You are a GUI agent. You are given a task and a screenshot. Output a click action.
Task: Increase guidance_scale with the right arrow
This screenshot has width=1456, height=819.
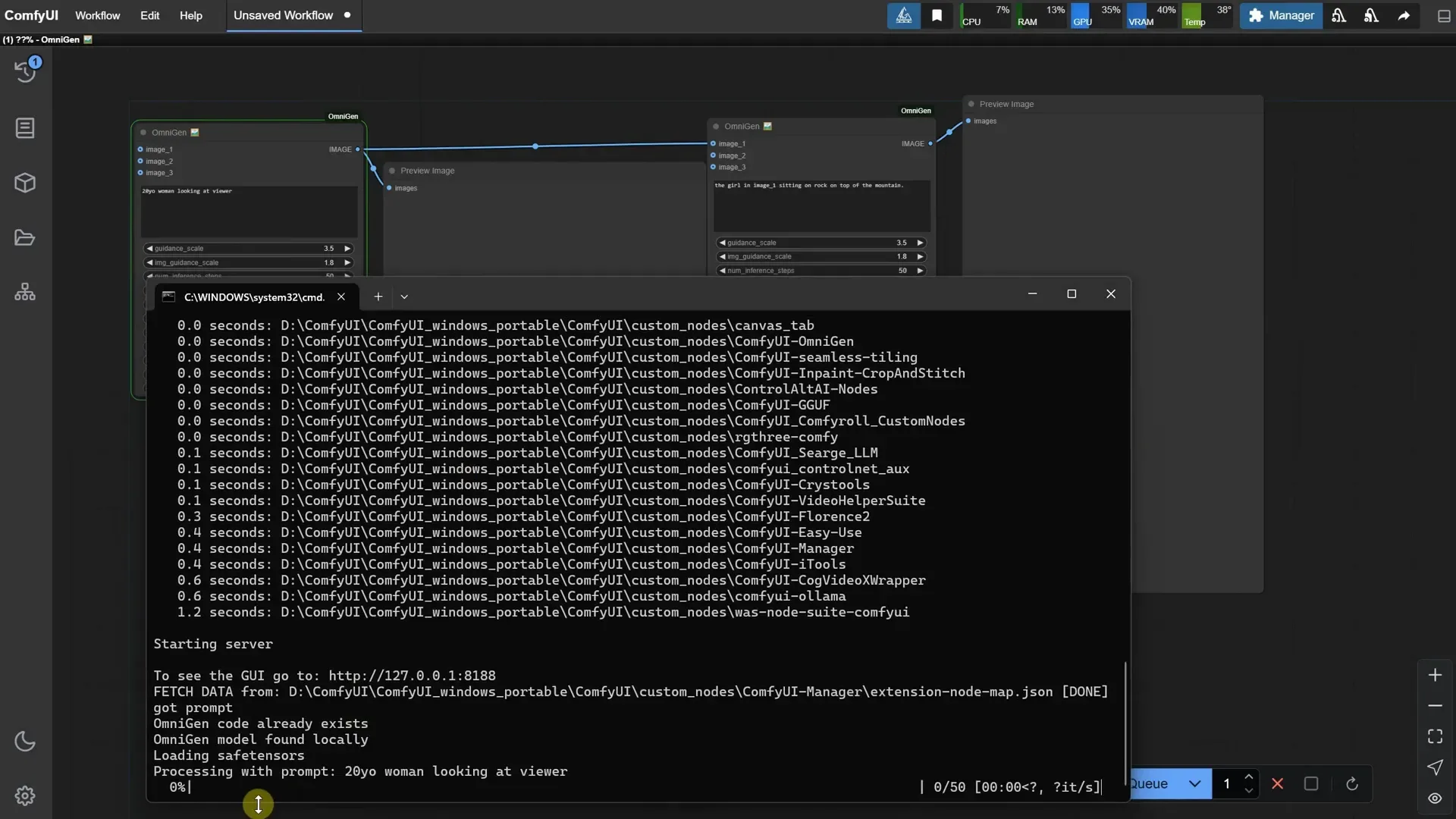point(347,248)
